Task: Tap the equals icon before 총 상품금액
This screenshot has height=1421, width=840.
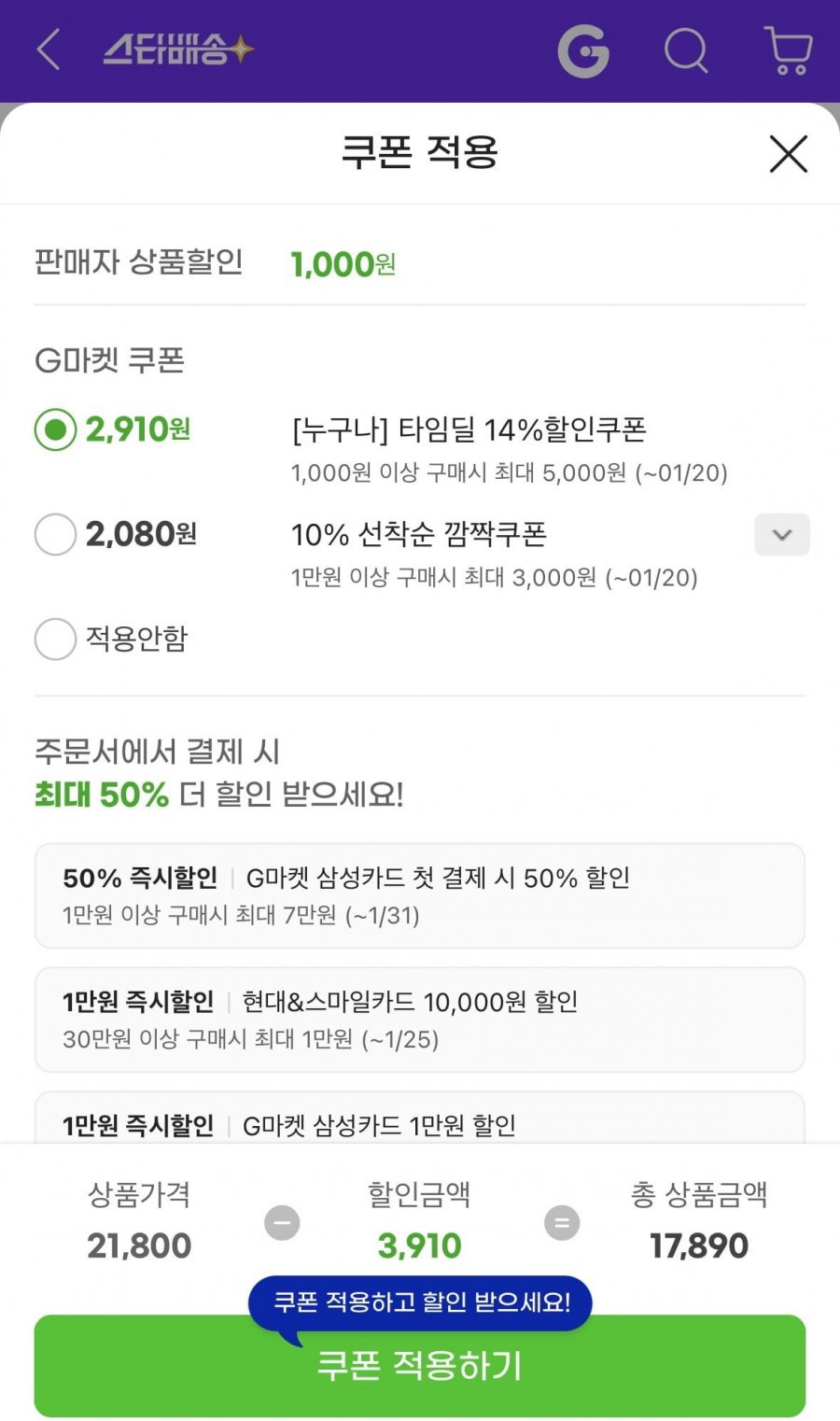Action: click(x=562, y=1223)
